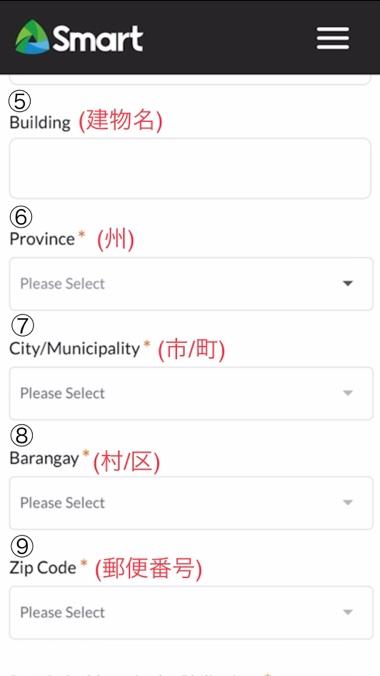Open the Province dropdown

(x=191, y=284)
